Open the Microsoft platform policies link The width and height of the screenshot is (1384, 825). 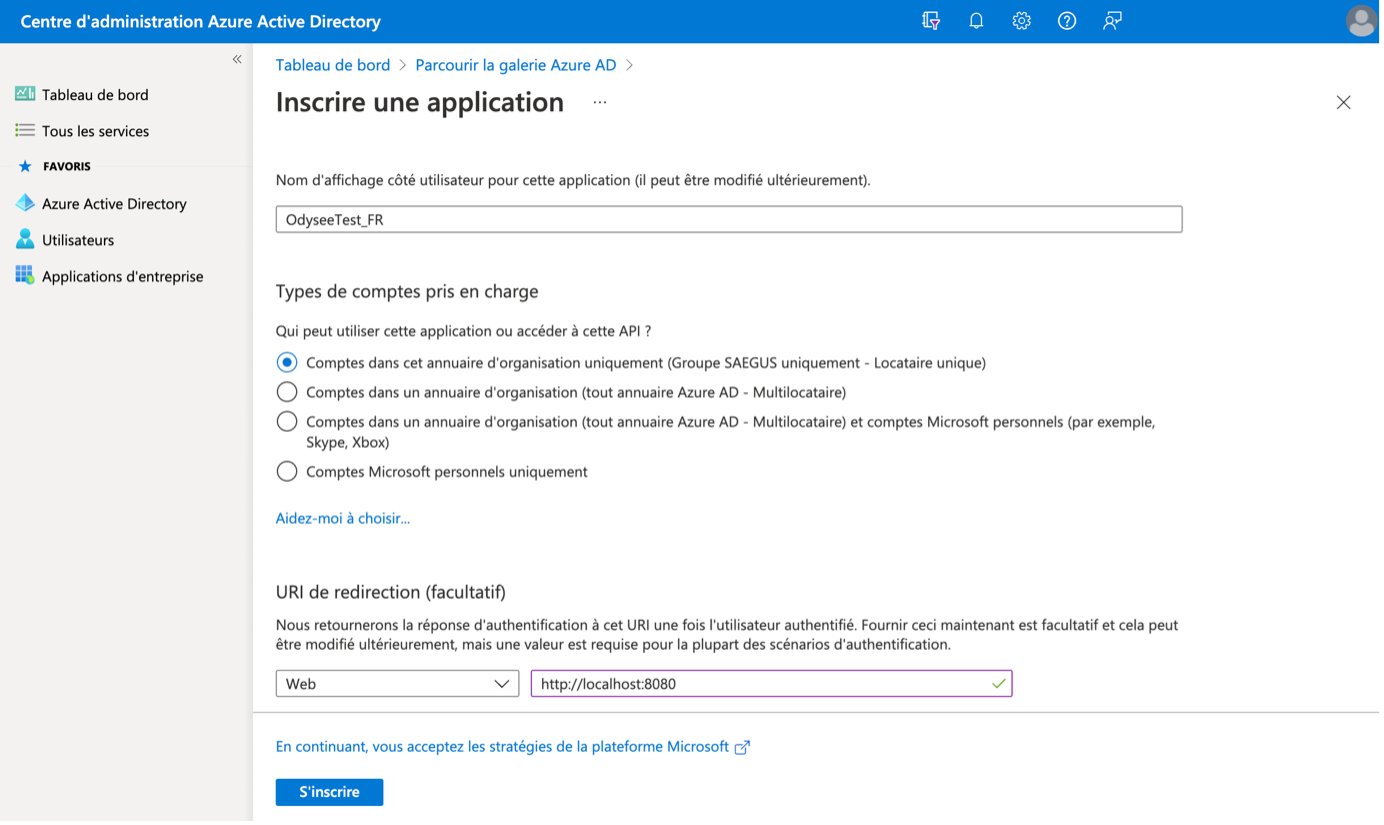click(x=504, y=749)
